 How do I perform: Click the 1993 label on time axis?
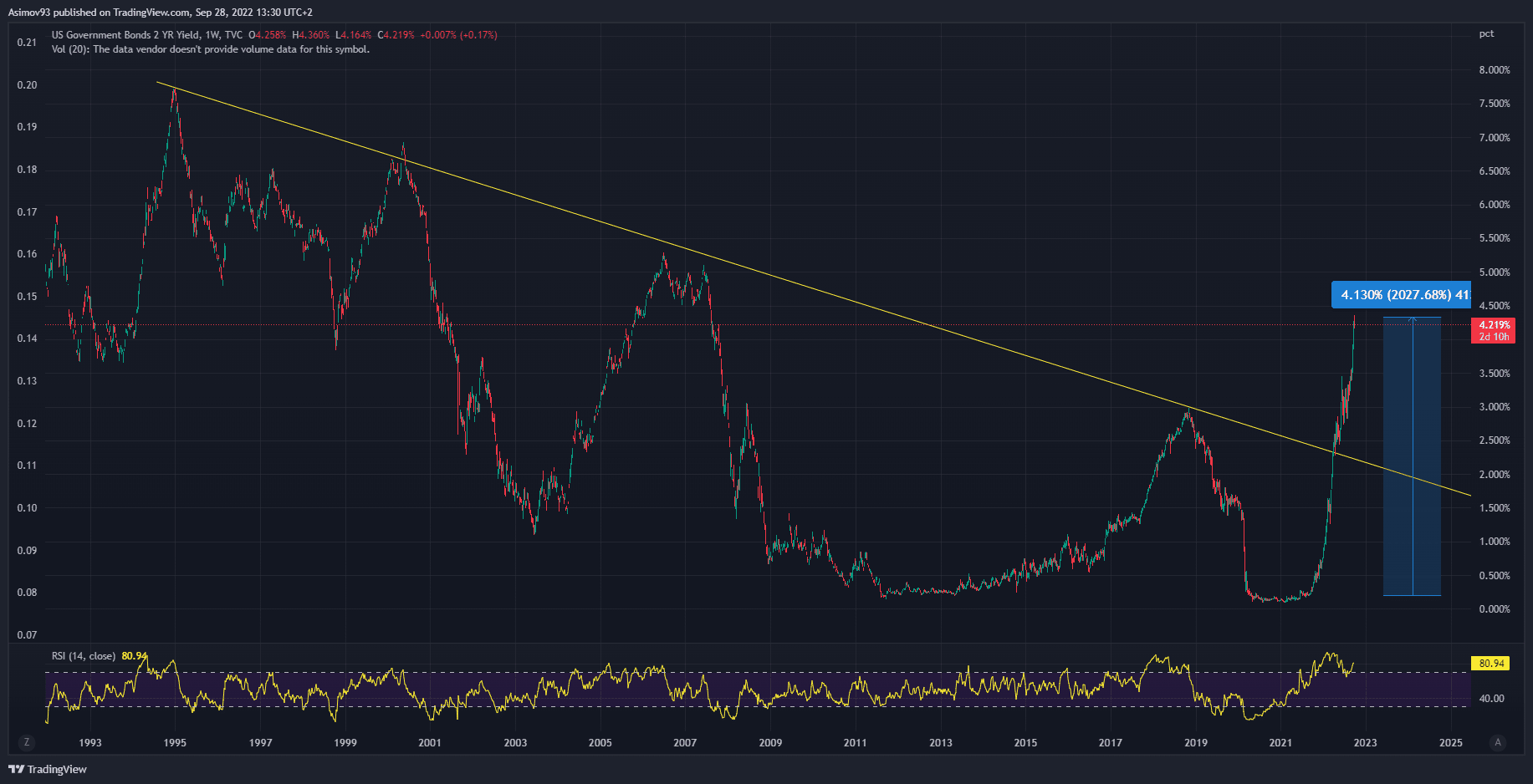tap(90, 742)
